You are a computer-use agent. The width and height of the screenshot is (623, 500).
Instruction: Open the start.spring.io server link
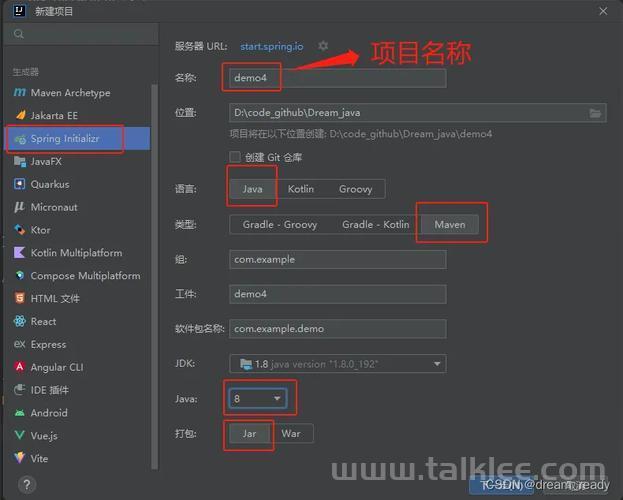[x=272, y=47]
